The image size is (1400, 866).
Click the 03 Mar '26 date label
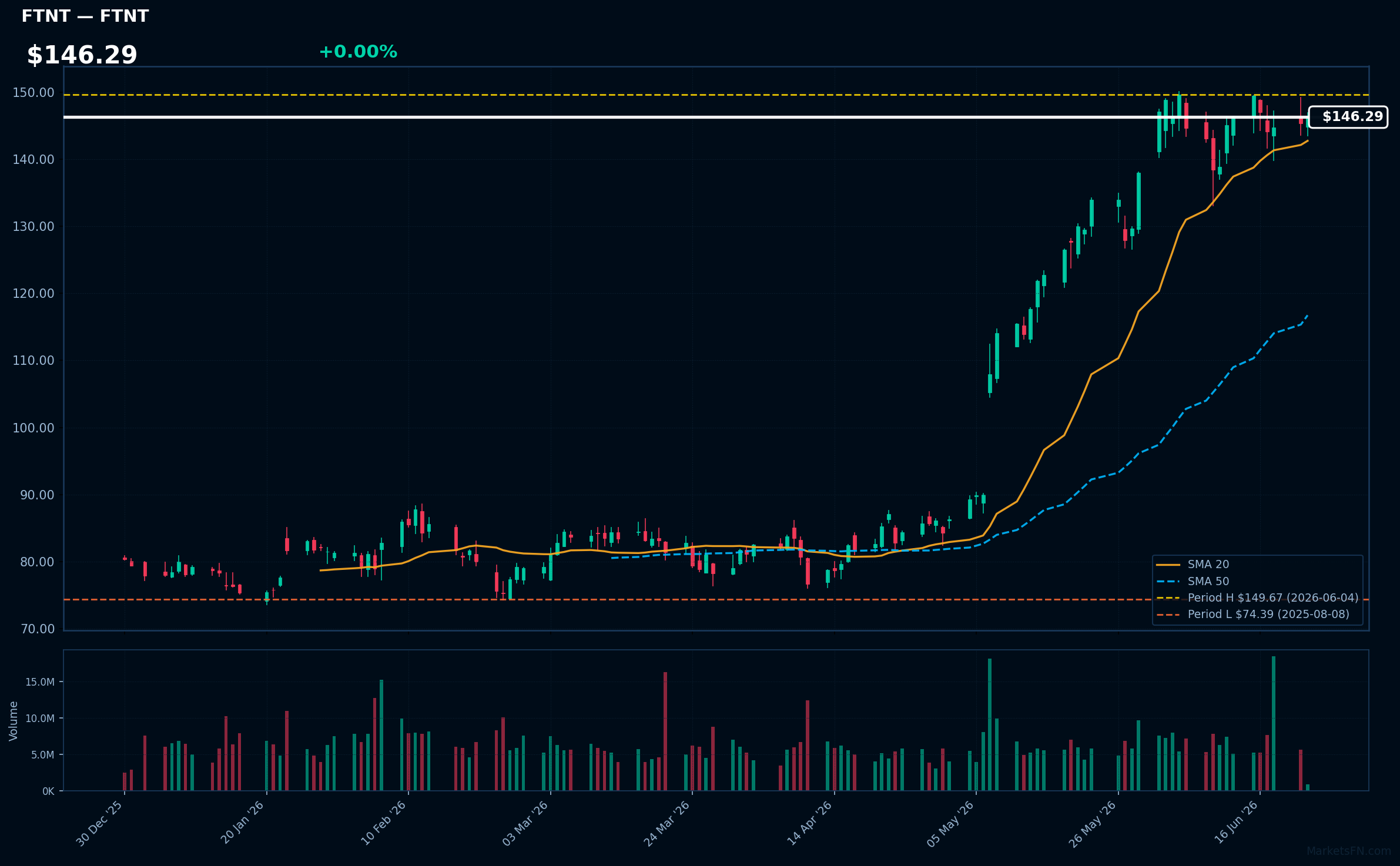click(525, 823)
